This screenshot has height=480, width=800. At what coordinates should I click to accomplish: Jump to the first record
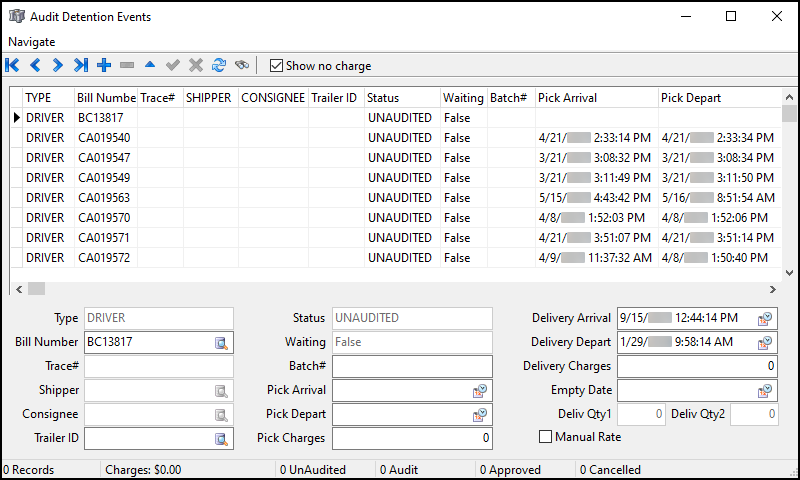pyautogui.click(x=12, y=66)
